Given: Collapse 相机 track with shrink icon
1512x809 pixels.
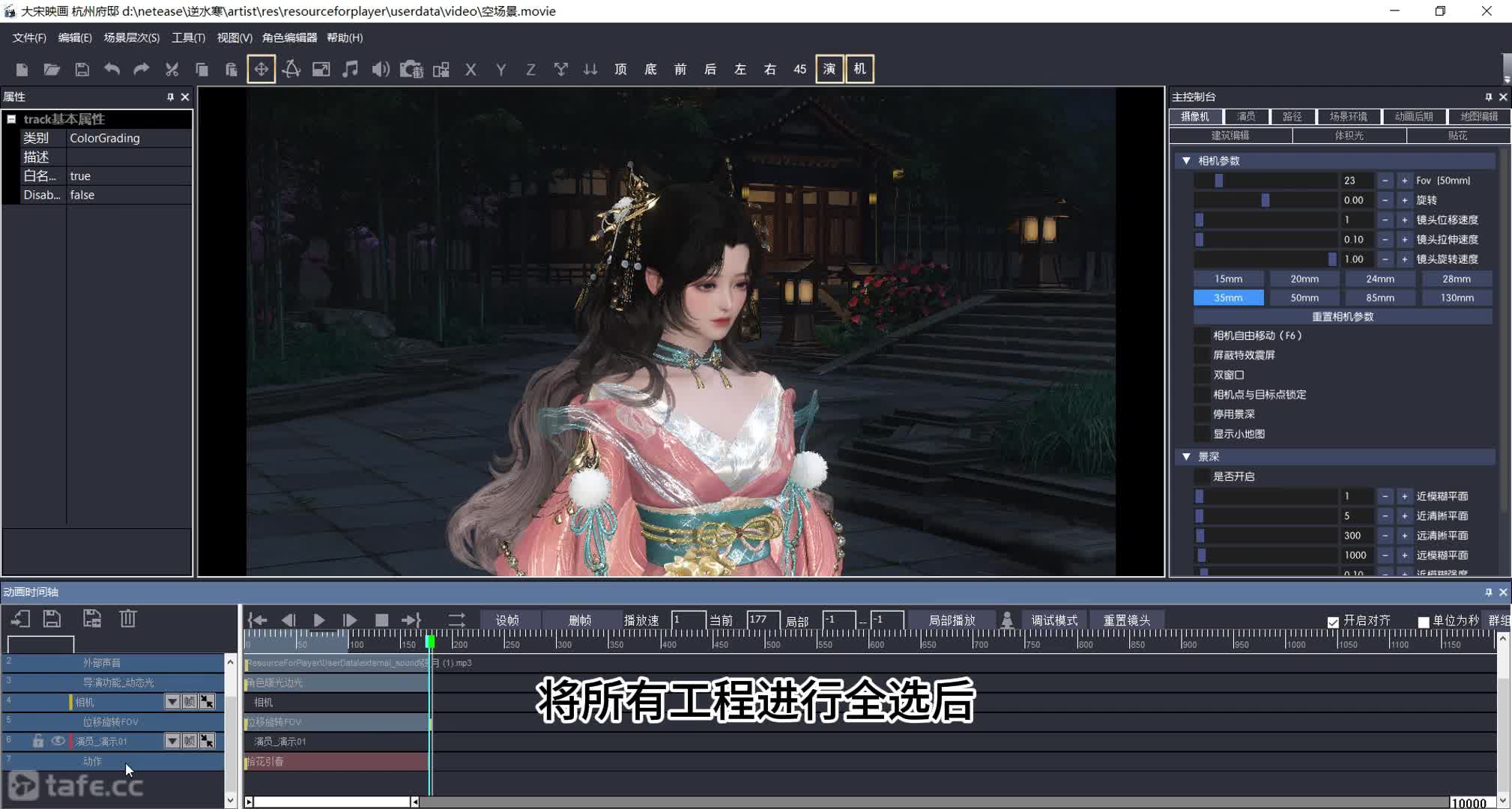Looking at the screenshot, I should coord(207,702).
